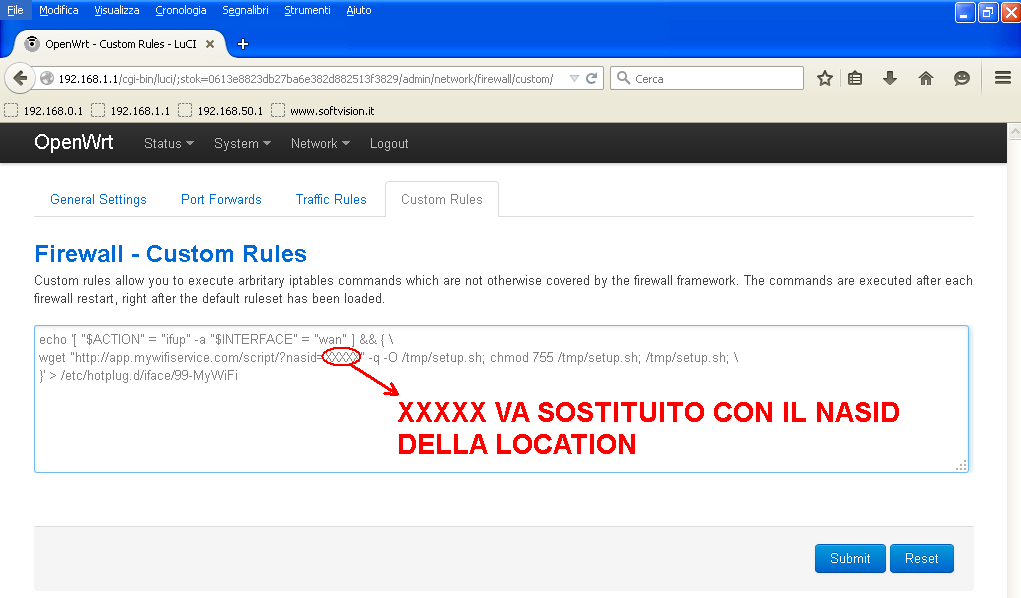The image size is (1021, 598).
Task: Switch to Traffic Rules tab
Action: (x=331, y=199)
